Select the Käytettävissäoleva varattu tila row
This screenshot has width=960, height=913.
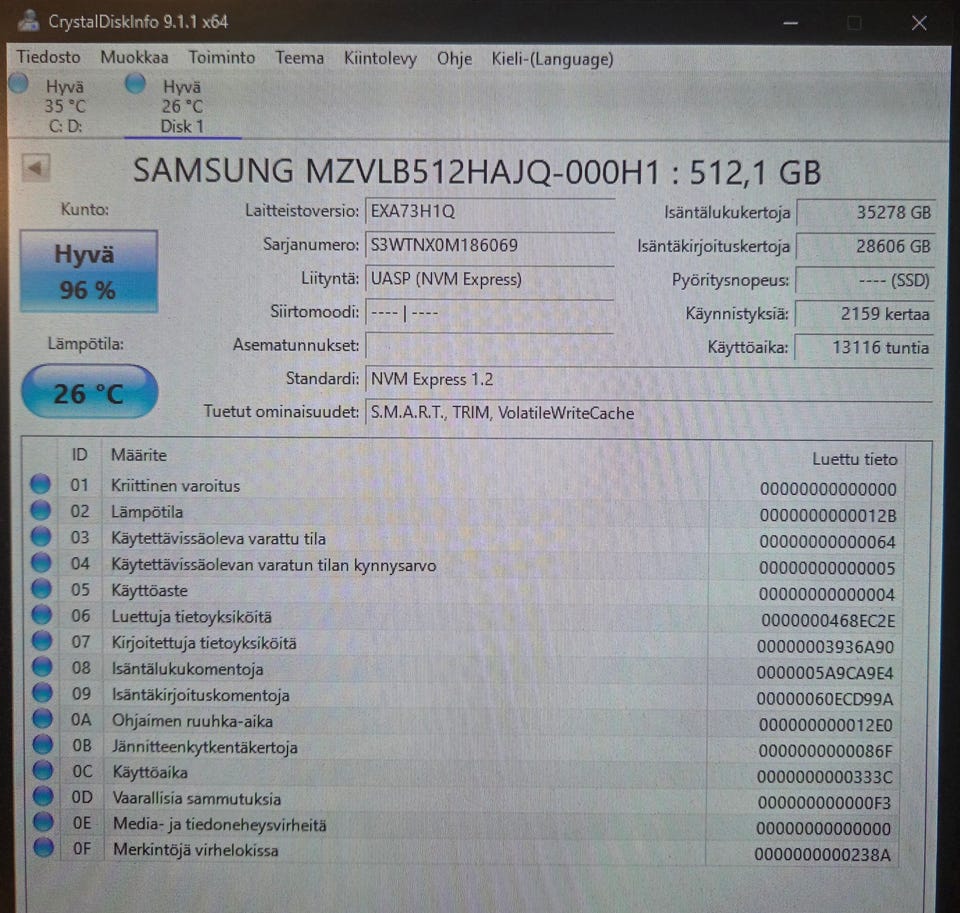pos(463,539)
